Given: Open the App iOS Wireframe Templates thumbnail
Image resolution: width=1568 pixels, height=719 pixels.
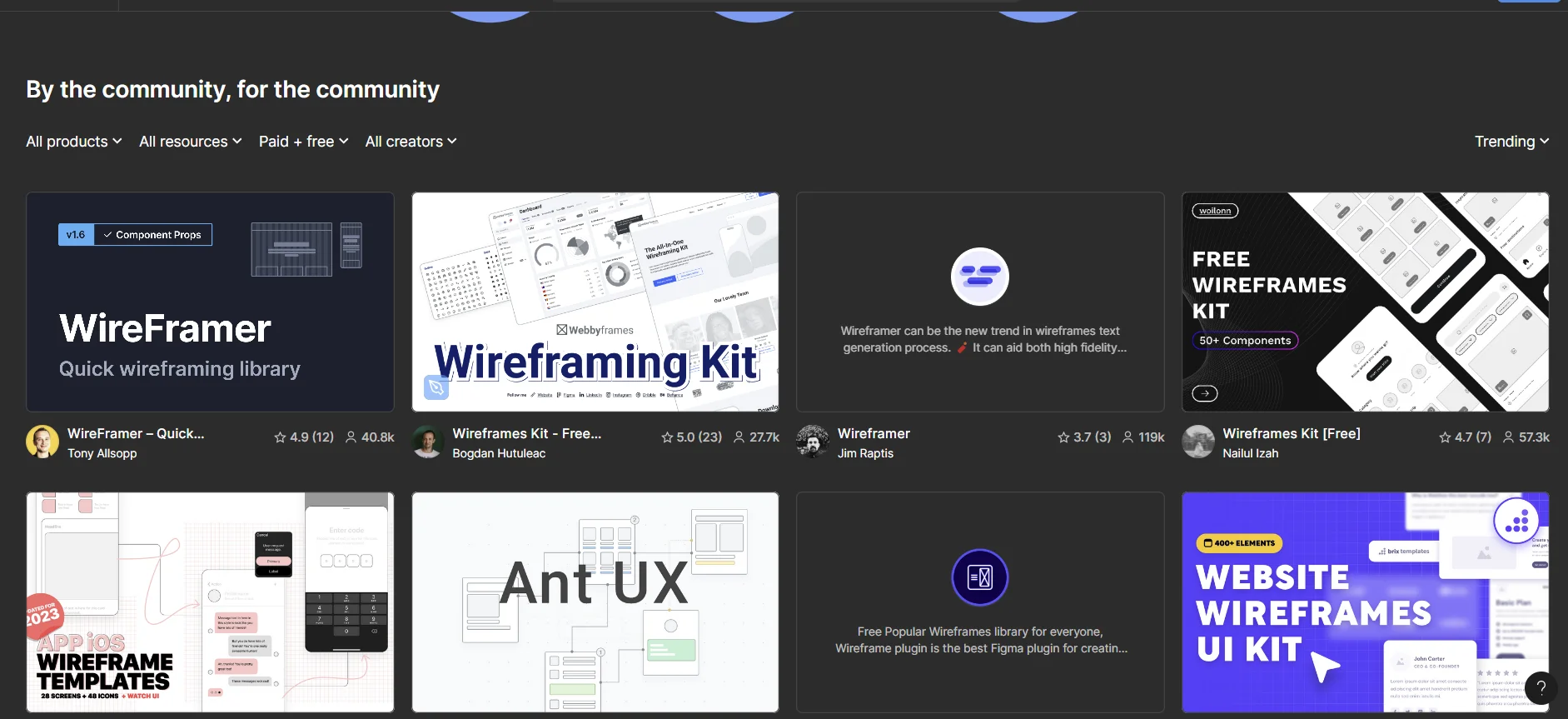Looking at the screenshot, I should coord(210,602).
